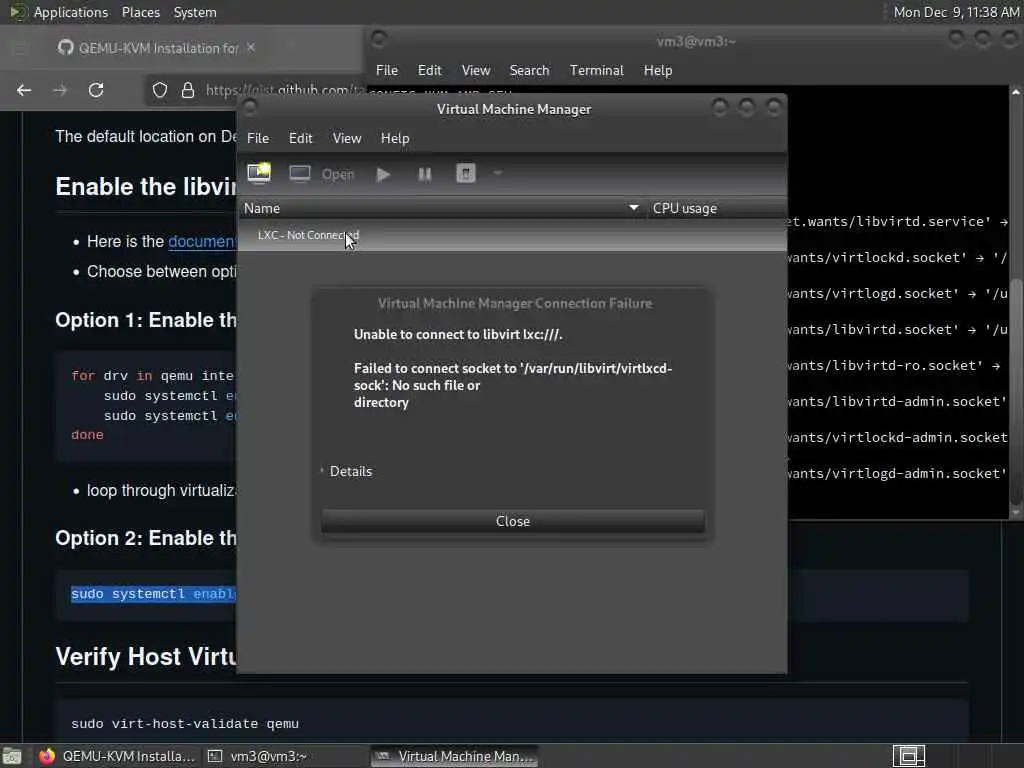
Task: Go forward in Firefox browser
Action: pyautogui.click(x=60, y=90)
